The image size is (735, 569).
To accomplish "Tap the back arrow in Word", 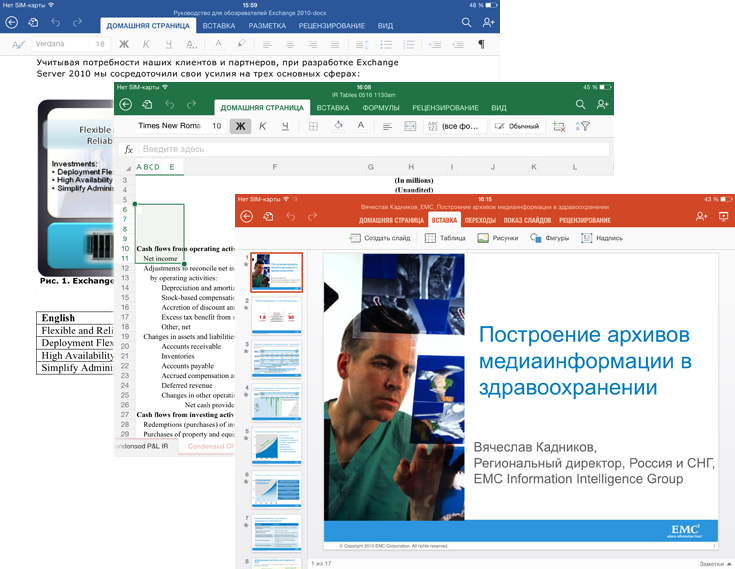I will (11, 22).
